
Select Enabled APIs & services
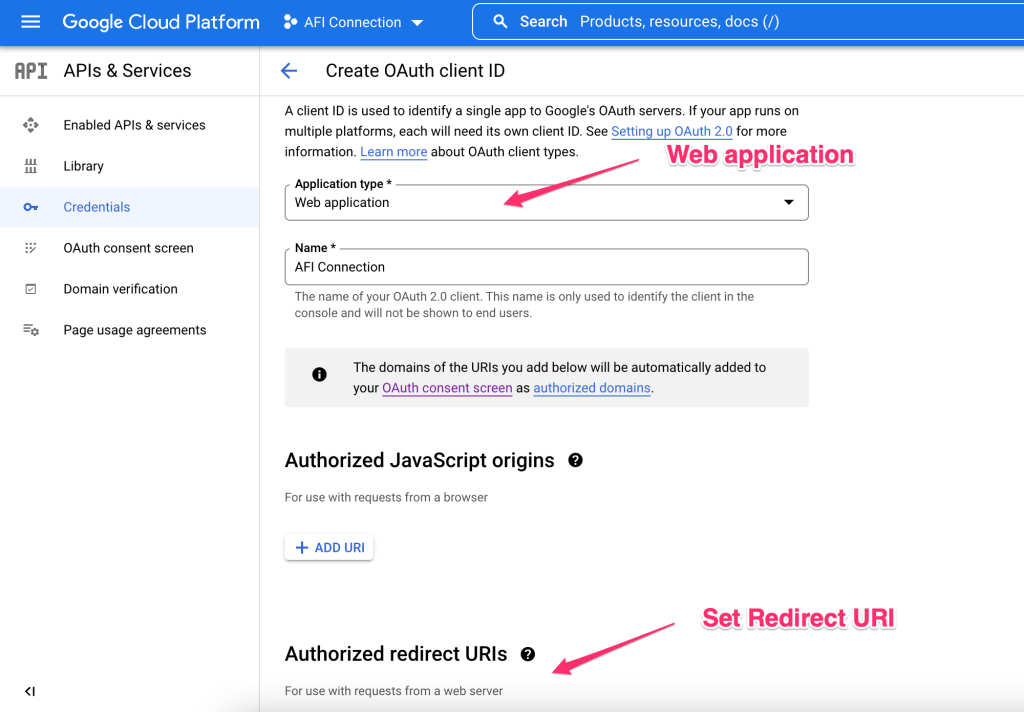(x=133, y=124)
